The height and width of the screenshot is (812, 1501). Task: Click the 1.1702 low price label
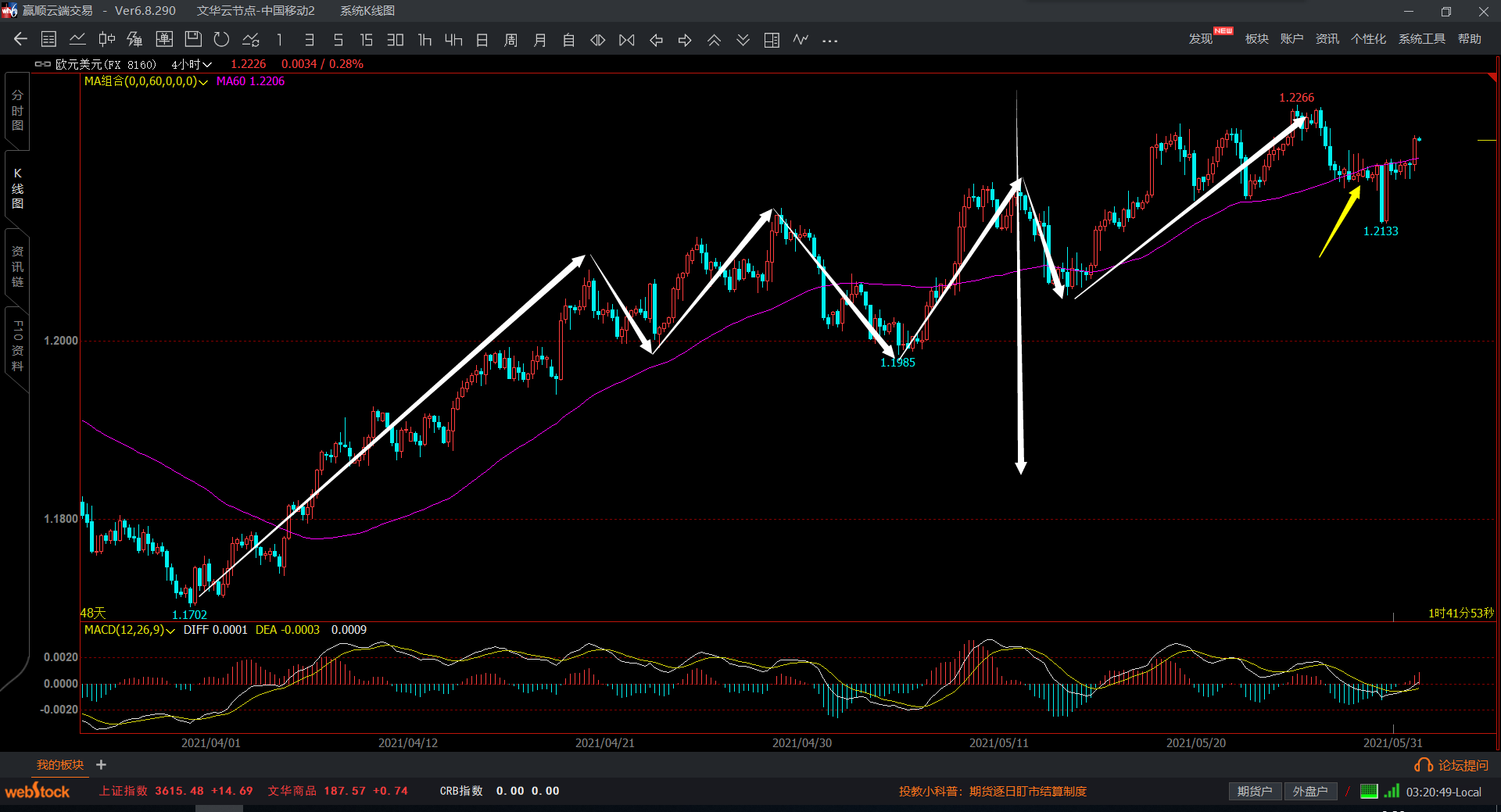pyautogui.click(x=189, y=615)
